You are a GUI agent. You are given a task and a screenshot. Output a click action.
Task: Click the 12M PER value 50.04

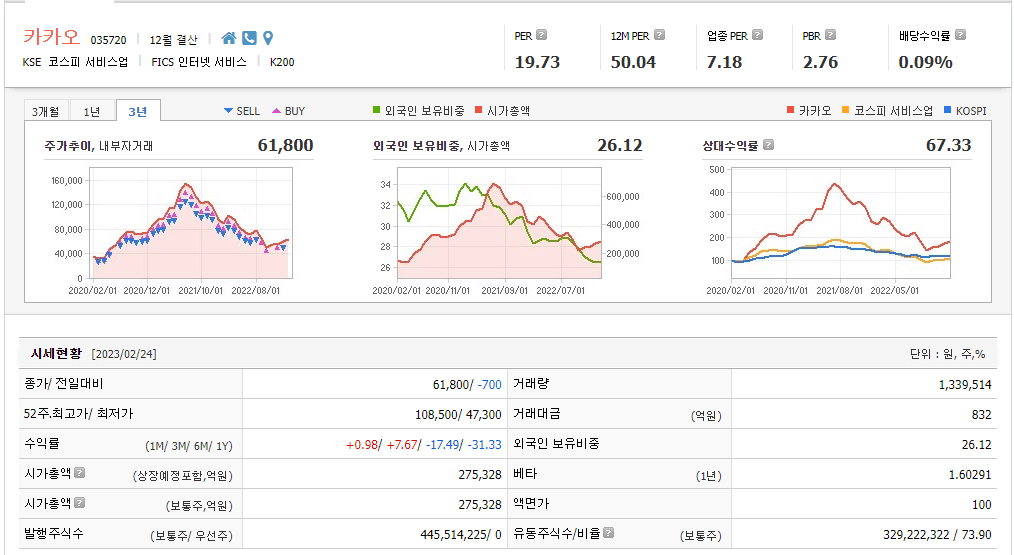tap(633, 62)
